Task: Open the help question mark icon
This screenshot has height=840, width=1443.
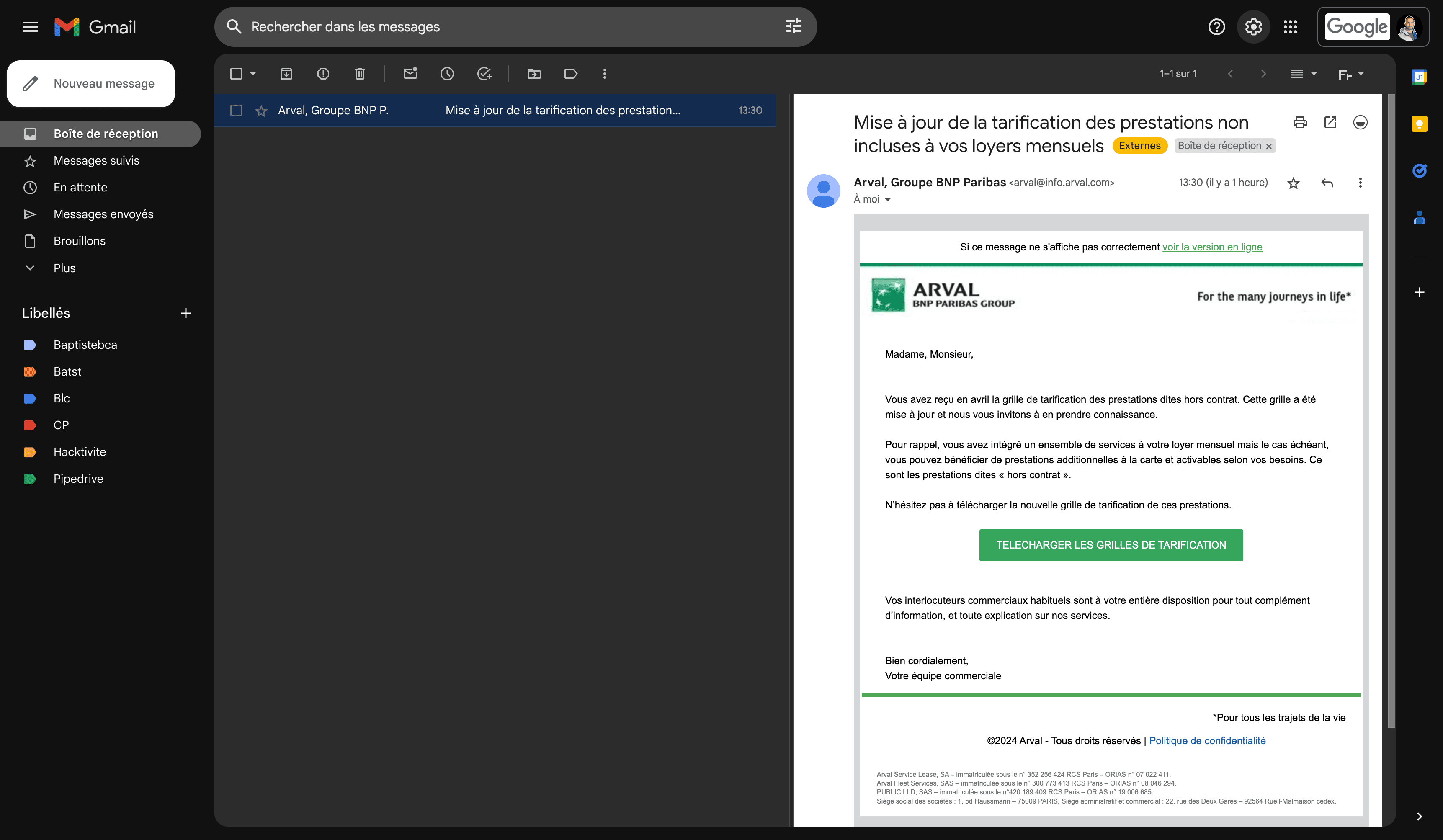Action: (x=1216, y=27)
